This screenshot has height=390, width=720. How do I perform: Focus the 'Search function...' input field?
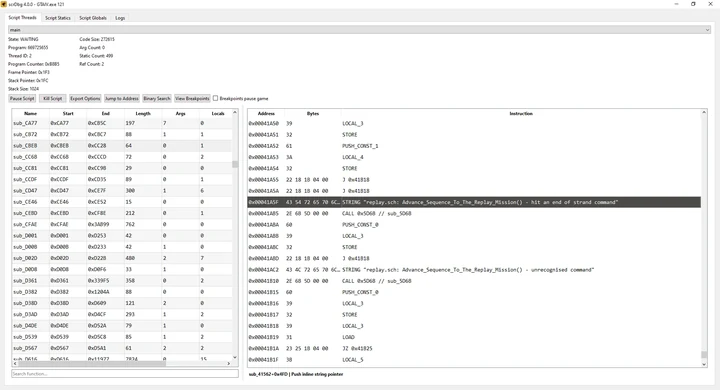125,374
